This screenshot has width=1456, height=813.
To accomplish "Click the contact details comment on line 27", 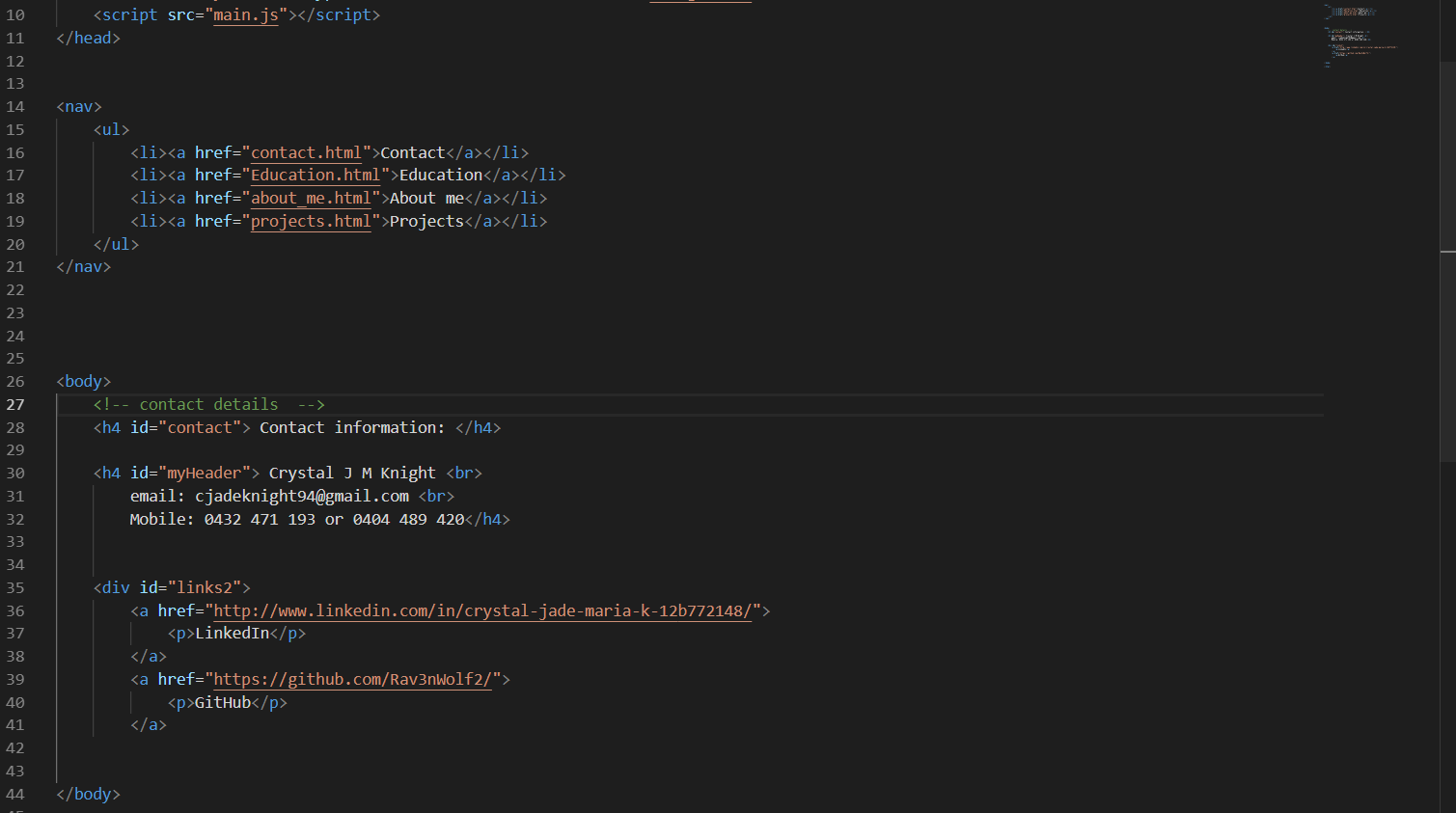I will click(x=208, y=404).
